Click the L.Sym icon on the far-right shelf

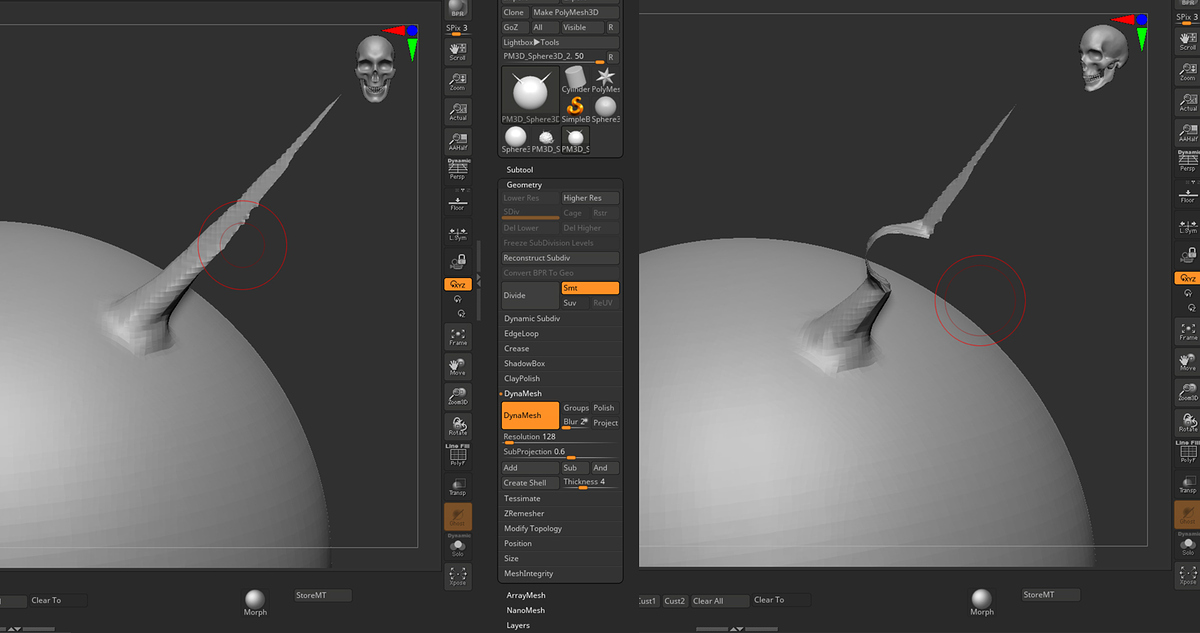1187,224
